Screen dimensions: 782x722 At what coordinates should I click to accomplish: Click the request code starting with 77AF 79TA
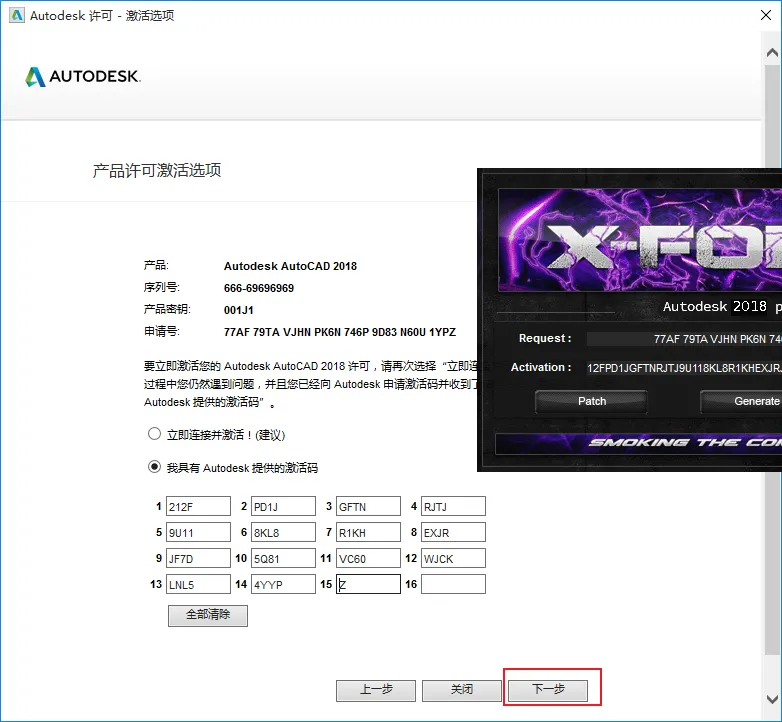click(340, 332)
